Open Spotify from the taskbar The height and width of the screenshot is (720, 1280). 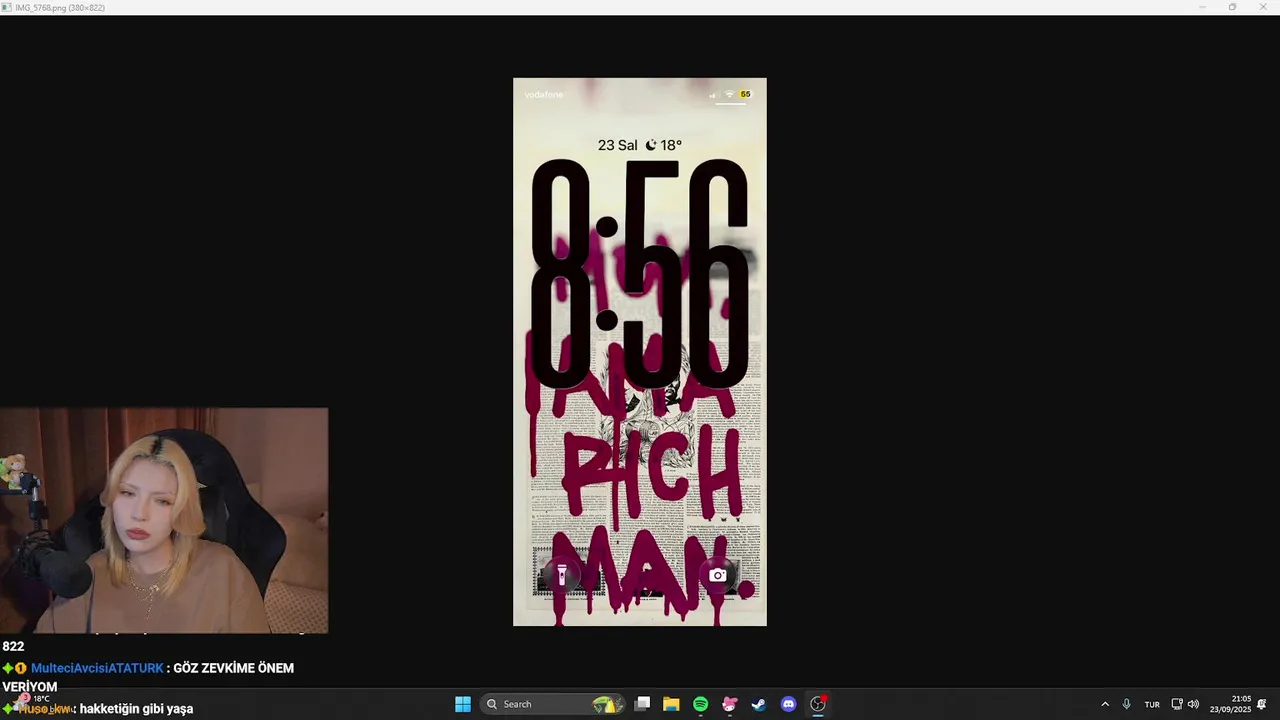(700, 704)
